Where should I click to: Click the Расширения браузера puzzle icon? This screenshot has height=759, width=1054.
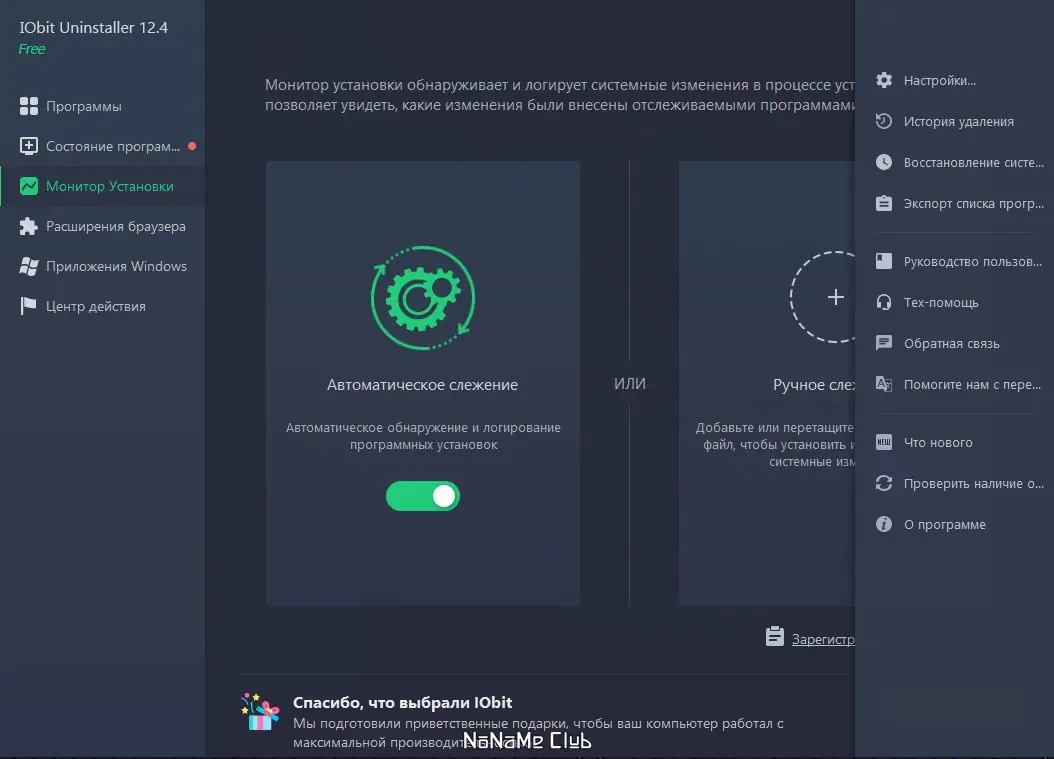pyautogui.click(x=29, y=227)
